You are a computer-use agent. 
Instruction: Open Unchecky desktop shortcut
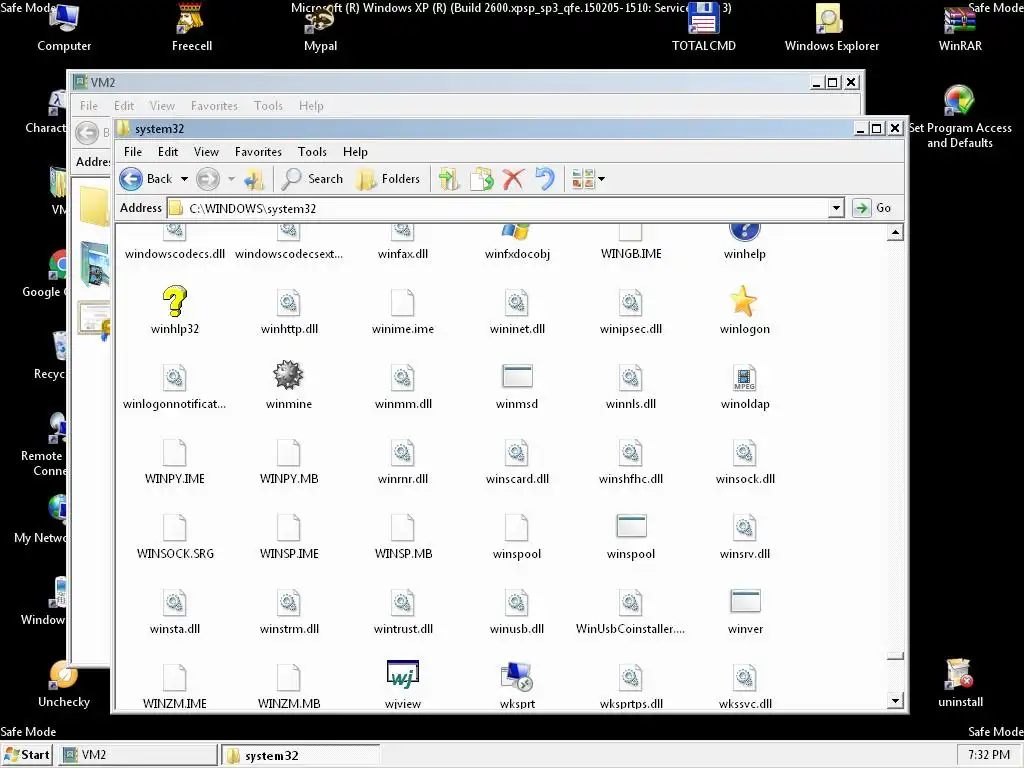[63, 684]
